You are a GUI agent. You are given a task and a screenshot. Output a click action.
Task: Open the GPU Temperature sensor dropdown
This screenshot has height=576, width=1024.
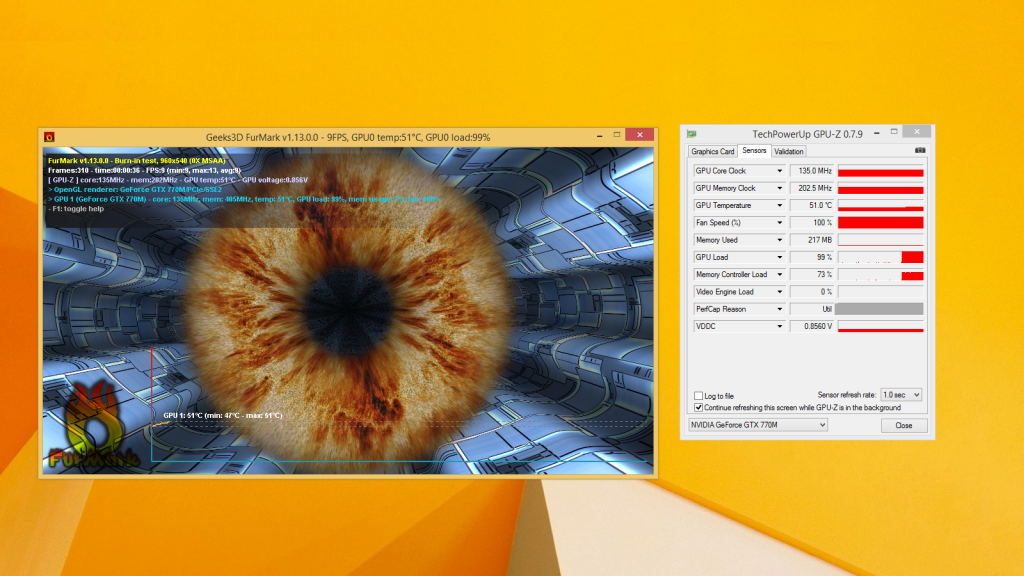779,206
